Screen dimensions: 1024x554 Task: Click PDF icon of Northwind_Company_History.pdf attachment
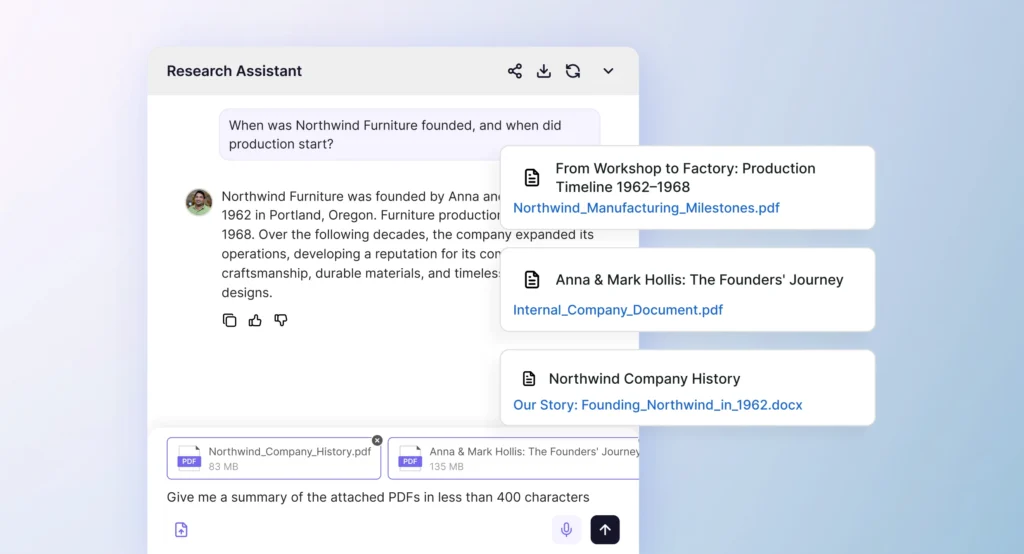coord(189,458)
